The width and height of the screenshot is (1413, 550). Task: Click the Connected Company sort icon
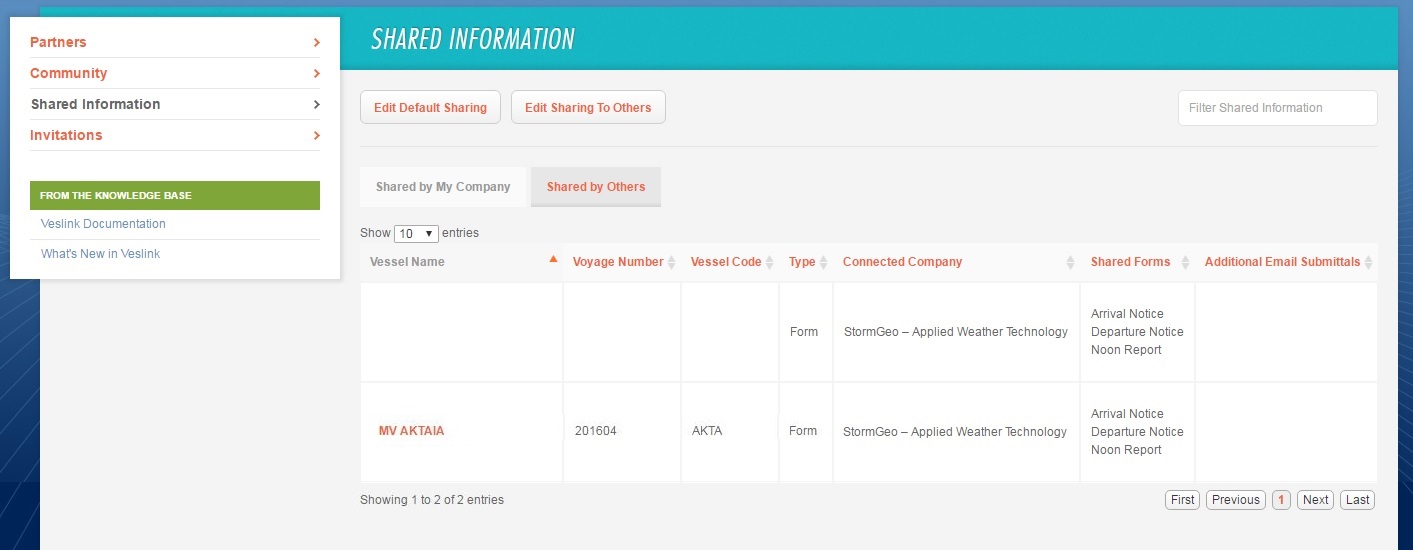[1070, 262]
